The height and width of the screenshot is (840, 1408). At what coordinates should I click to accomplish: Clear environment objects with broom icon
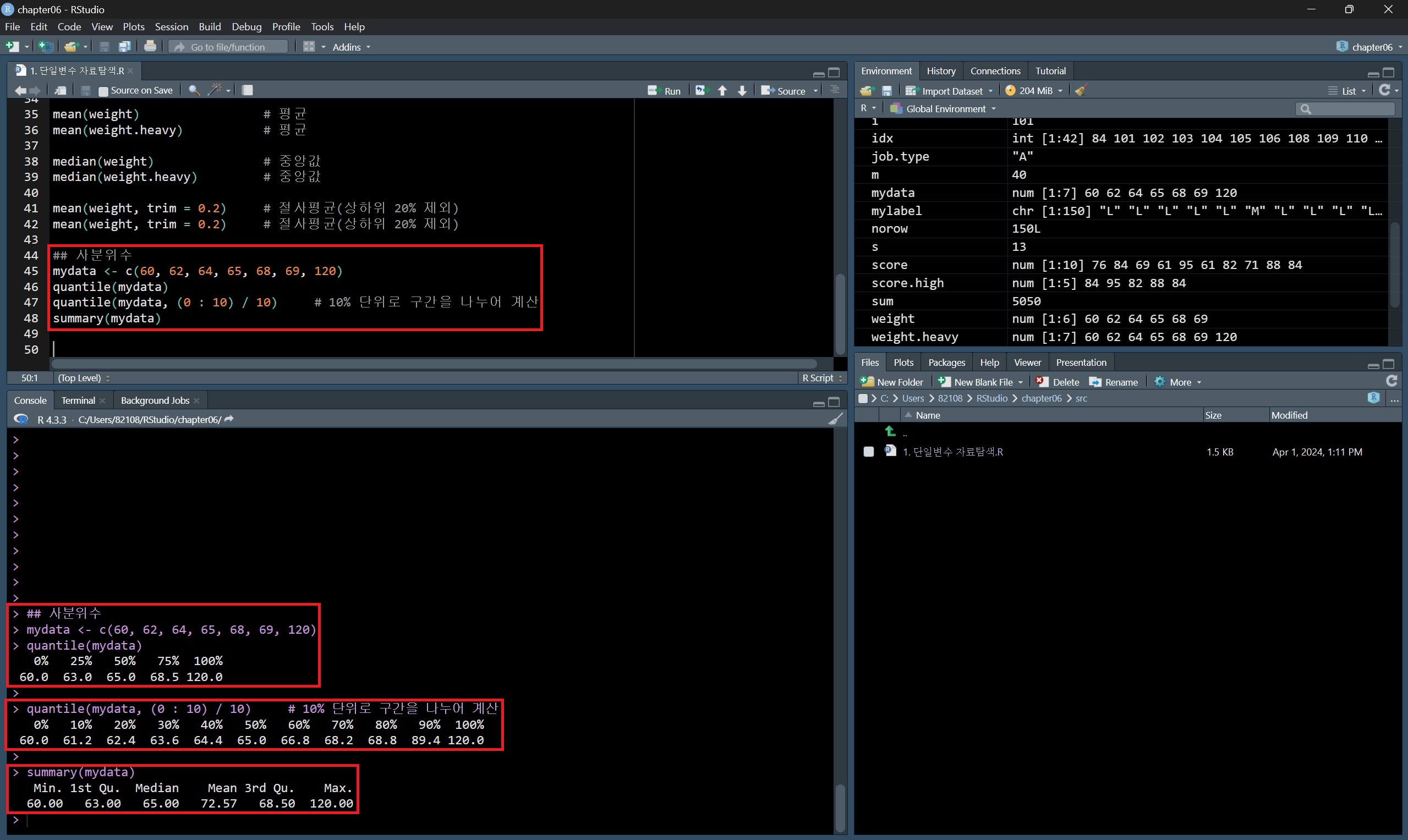1081,91
